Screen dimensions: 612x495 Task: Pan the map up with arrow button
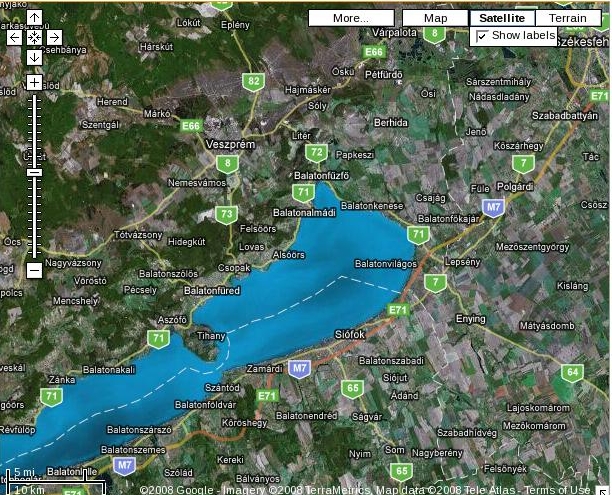pos(34,18)
